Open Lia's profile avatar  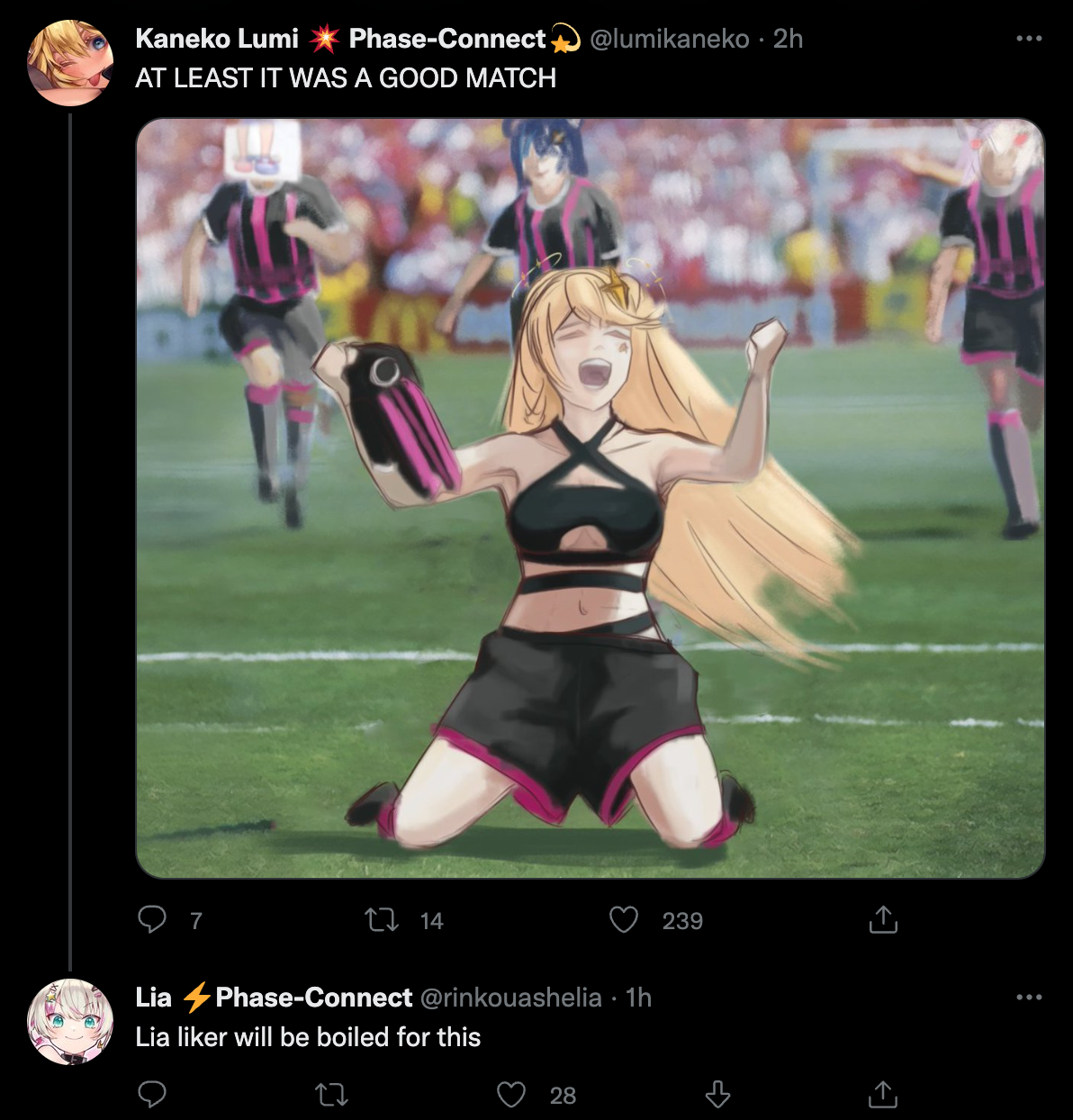click(70, 1022)
